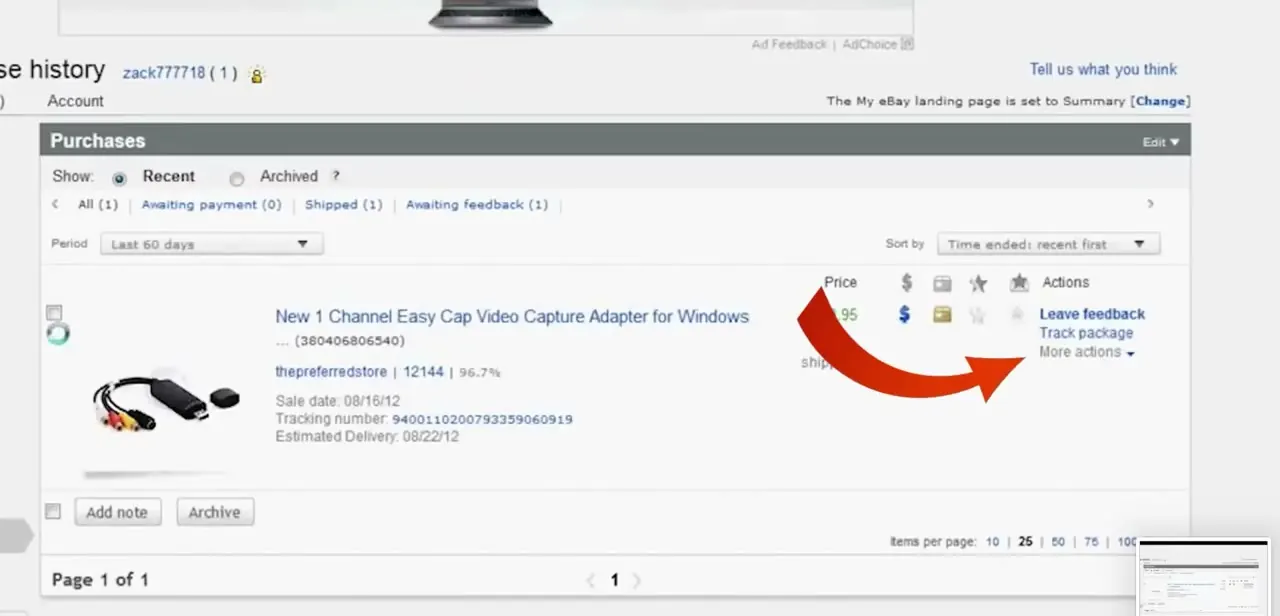
Task: Click the Leave feedback link
Action: coord(1092,314)
